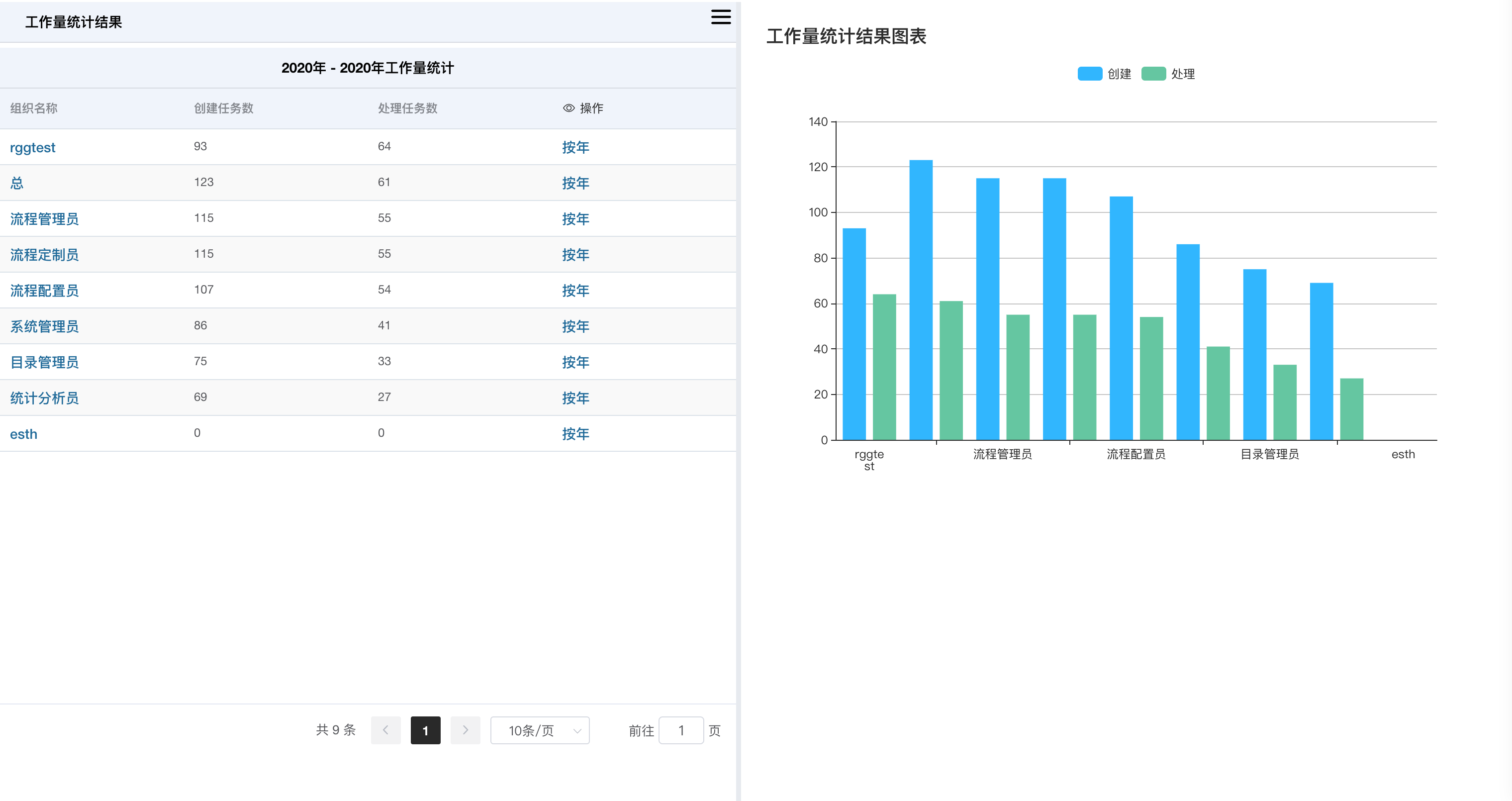Screen dimensions: 1512x801
Task: Click the page jump input field
Action: [680, 730]
